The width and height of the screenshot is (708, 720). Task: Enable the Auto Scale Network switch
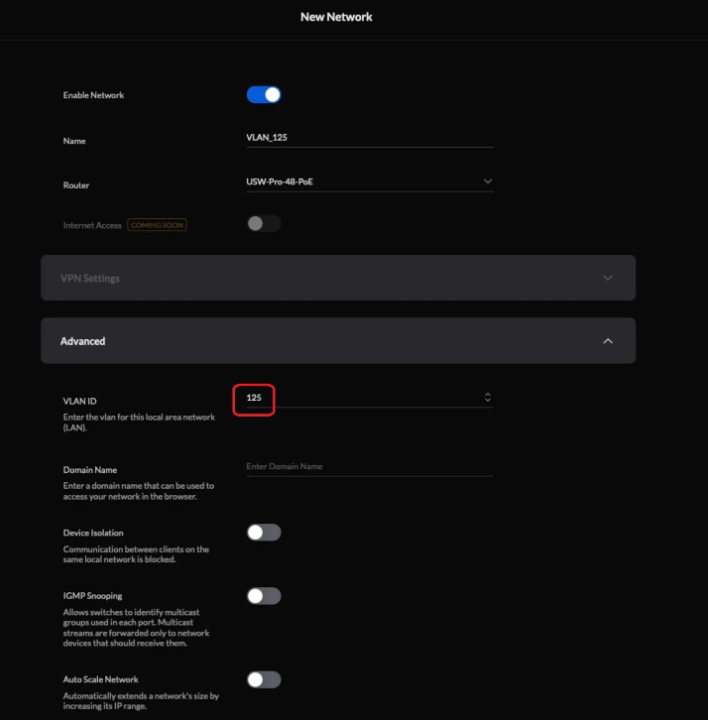pyautogui.click(x=264, y=680)
